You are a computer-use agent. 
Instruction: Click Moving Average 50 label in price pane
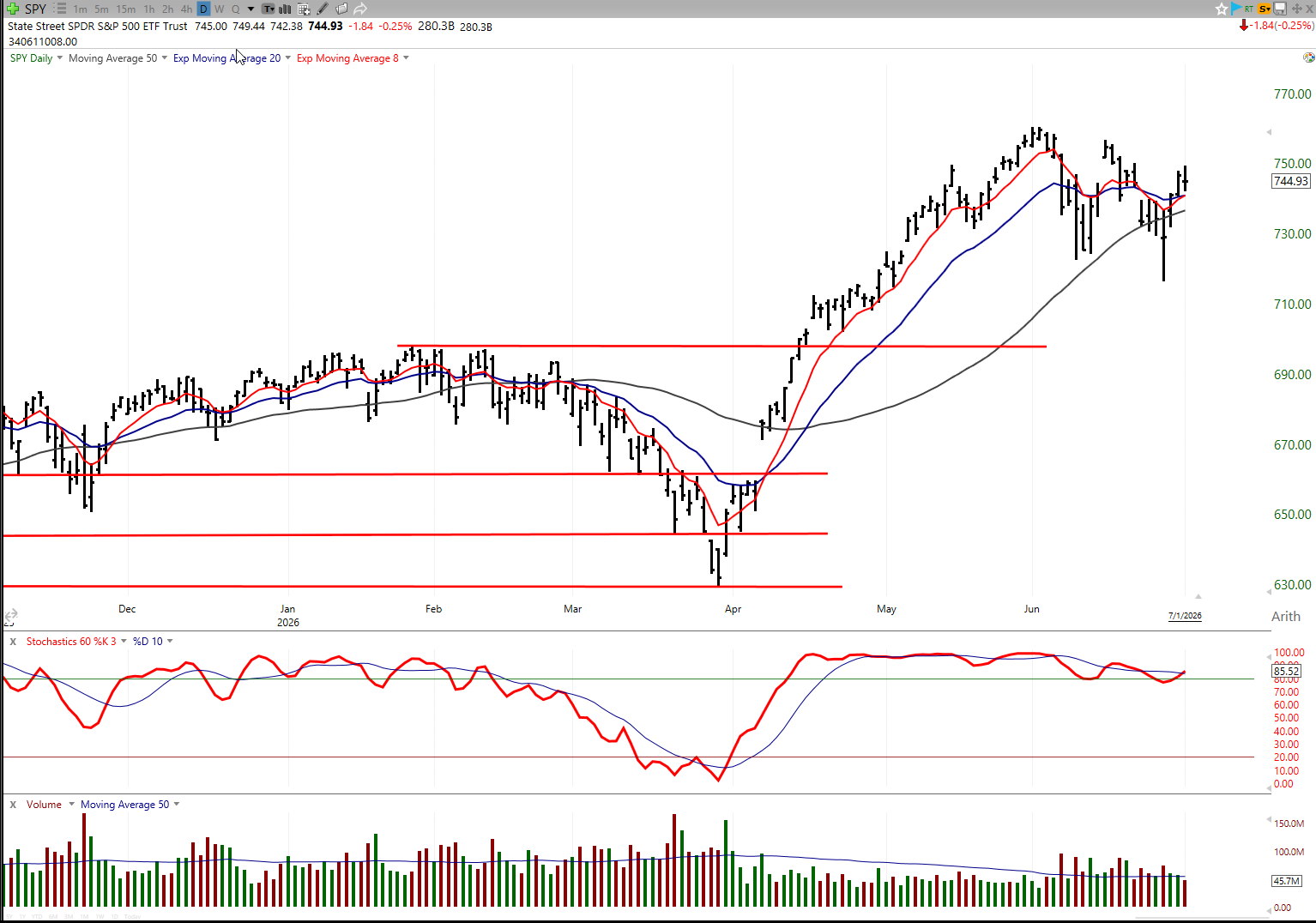point(113,58)
